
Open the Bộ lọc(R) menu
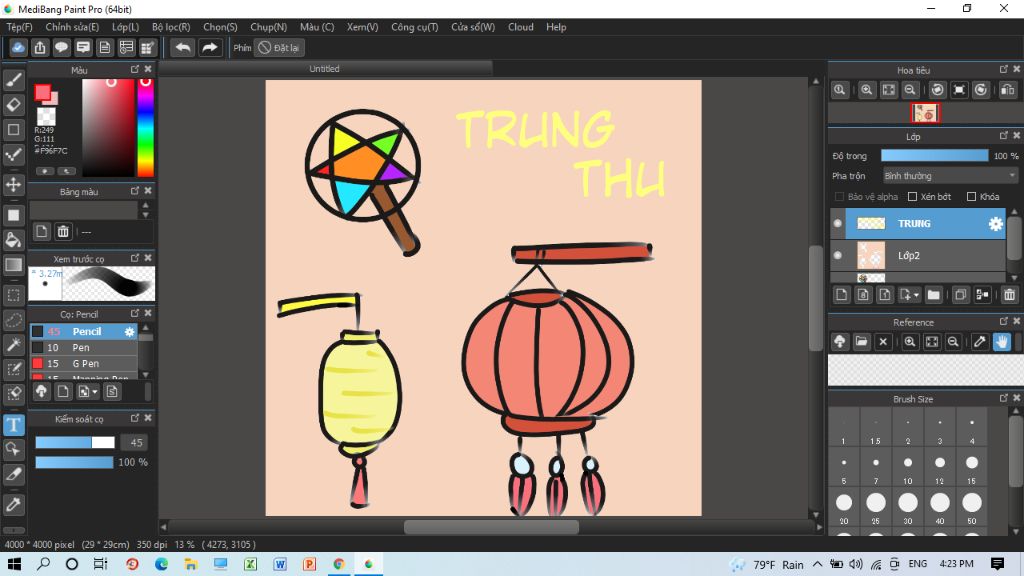[x=171, y=27]
